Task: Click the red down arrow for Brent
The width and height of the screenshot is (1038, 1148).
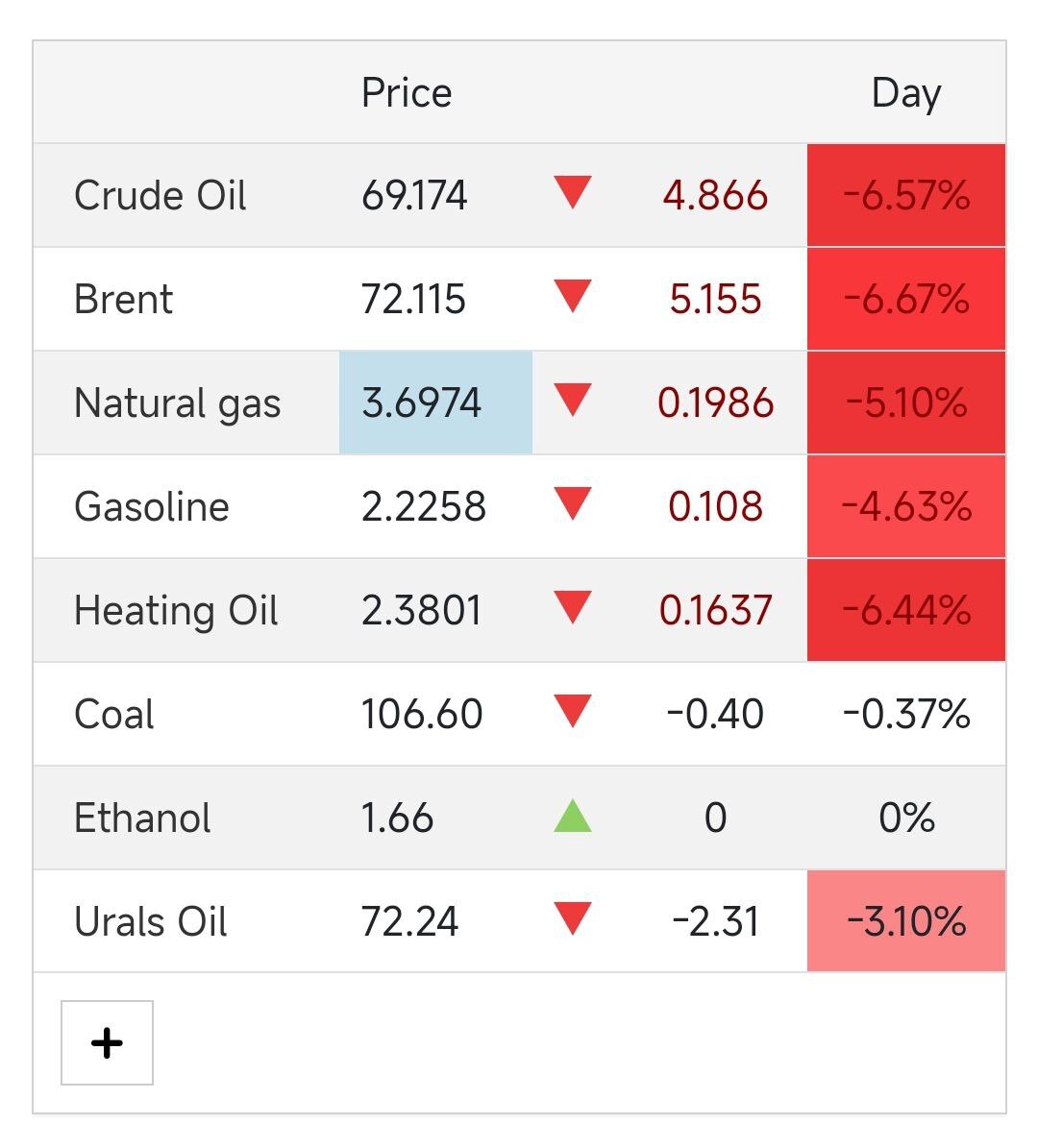Action: click(573, 297)
